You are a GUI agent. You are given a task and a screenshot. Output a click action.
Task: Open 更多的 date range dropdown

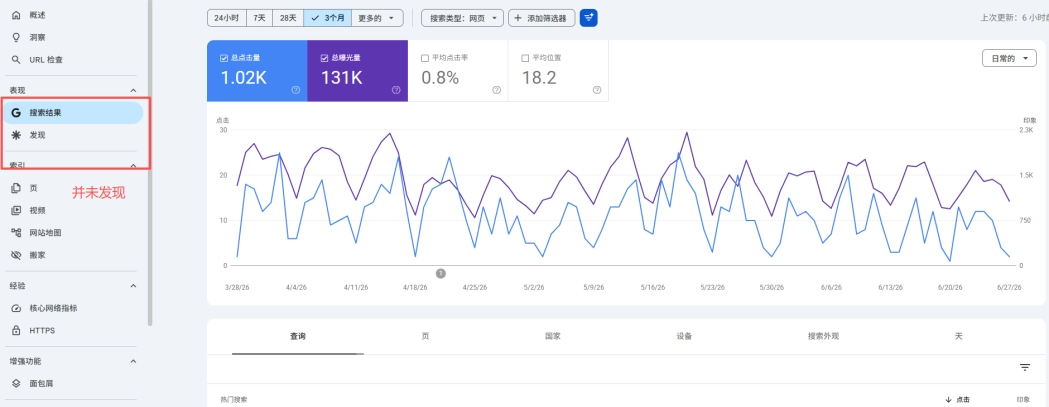click(x=377, y=18)
